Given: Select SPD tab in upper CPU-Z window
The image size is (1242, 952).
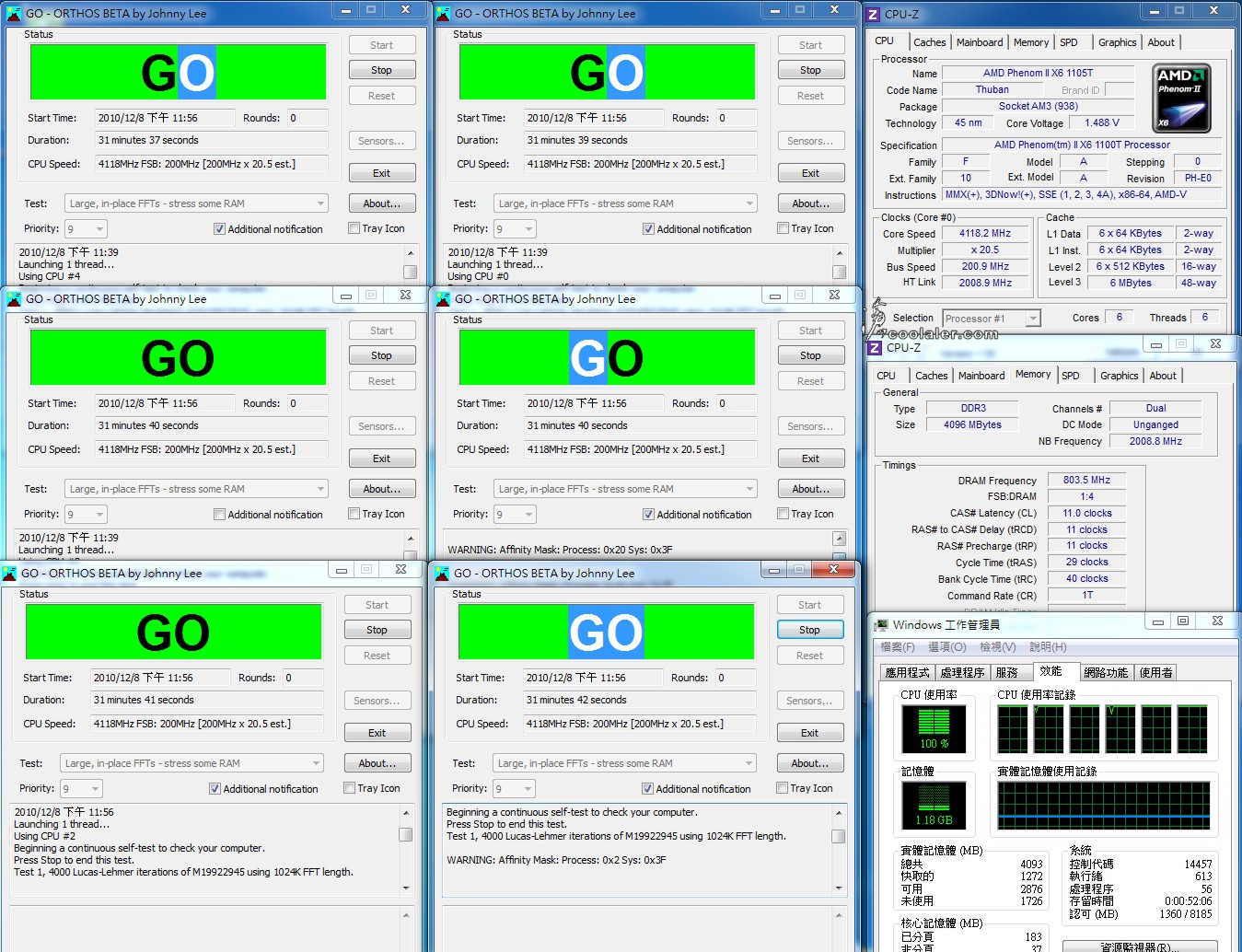Looking at the screenshot, I should pos(1069,42).
